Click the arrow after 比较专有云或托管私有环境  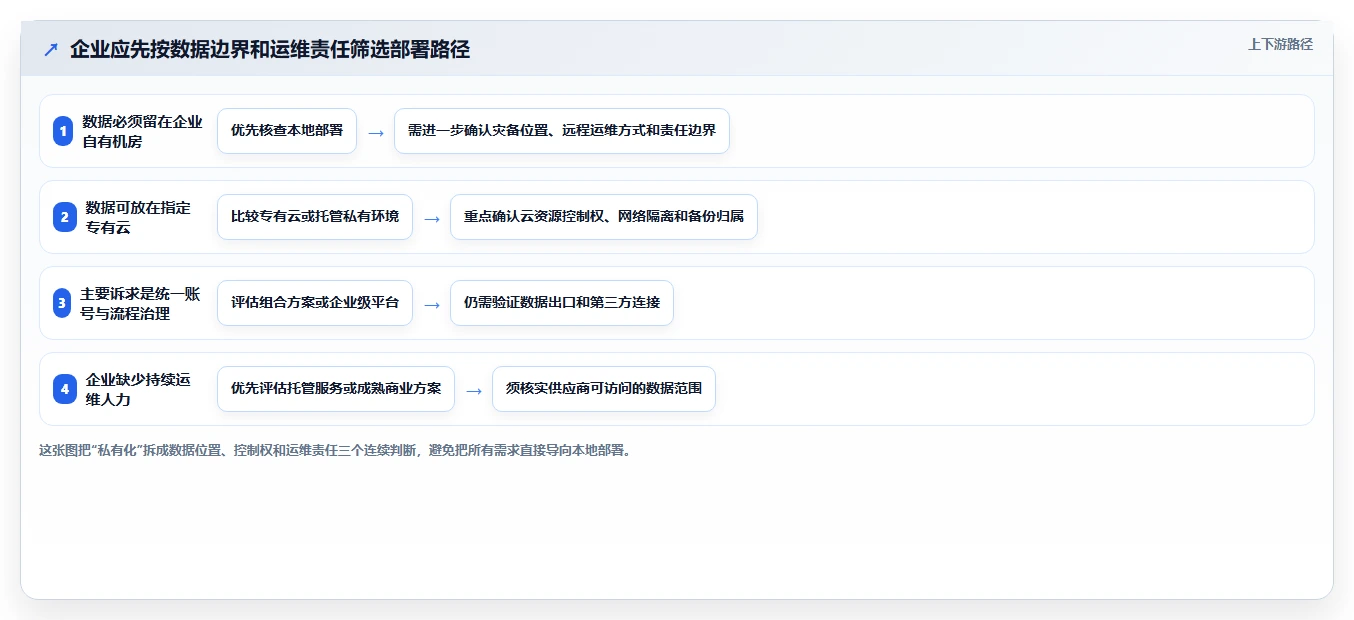pyautogui.click(x=432, y=218)
